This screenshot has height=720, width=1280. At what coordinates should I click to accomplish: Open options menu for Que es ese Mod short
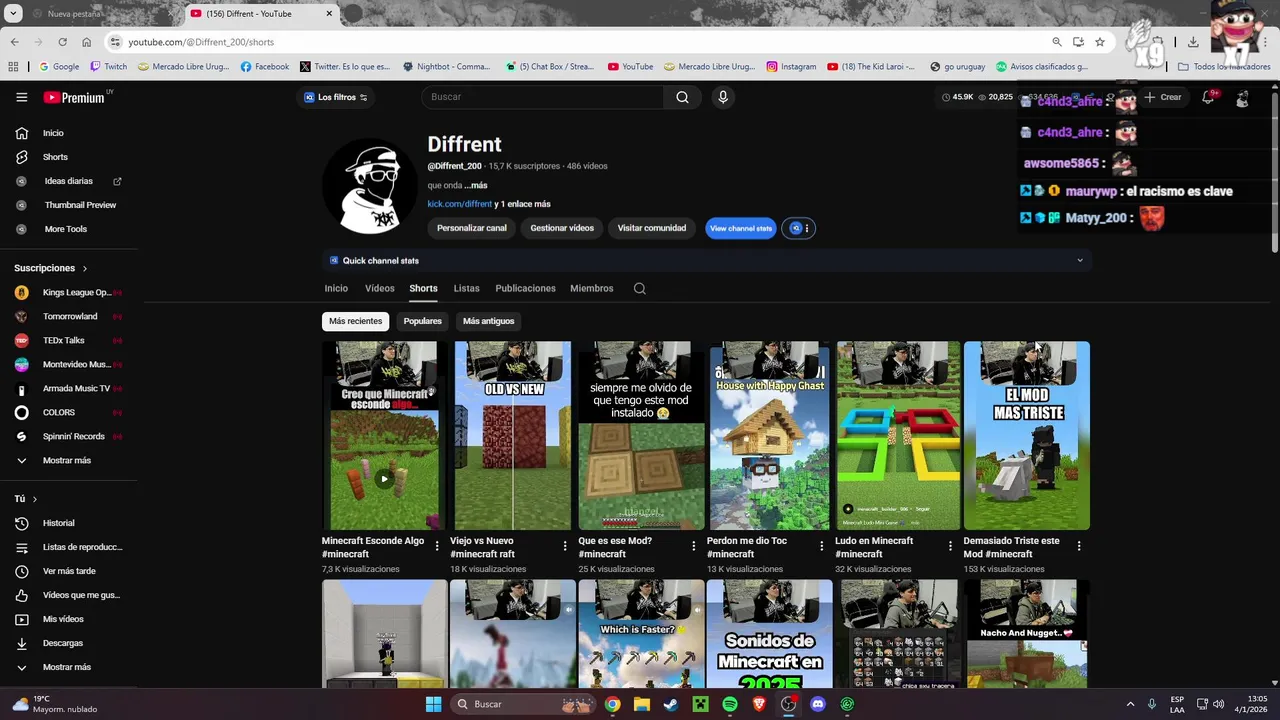click(x=694, y=546)
